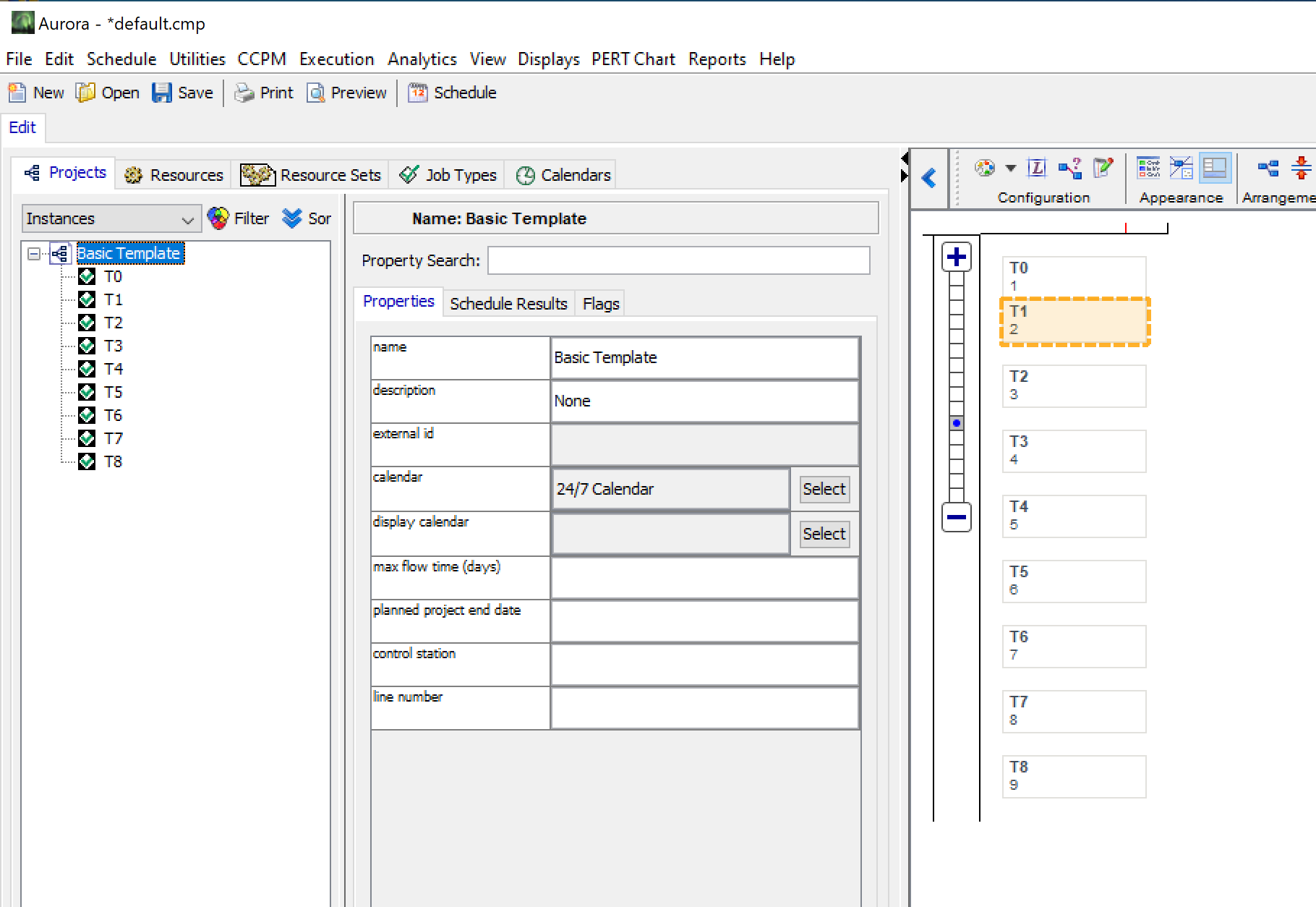This screenshot has width=1316, height=907.
Task: Open the CCPM menu
Action: pyautogui.click(x=262, y=59)
